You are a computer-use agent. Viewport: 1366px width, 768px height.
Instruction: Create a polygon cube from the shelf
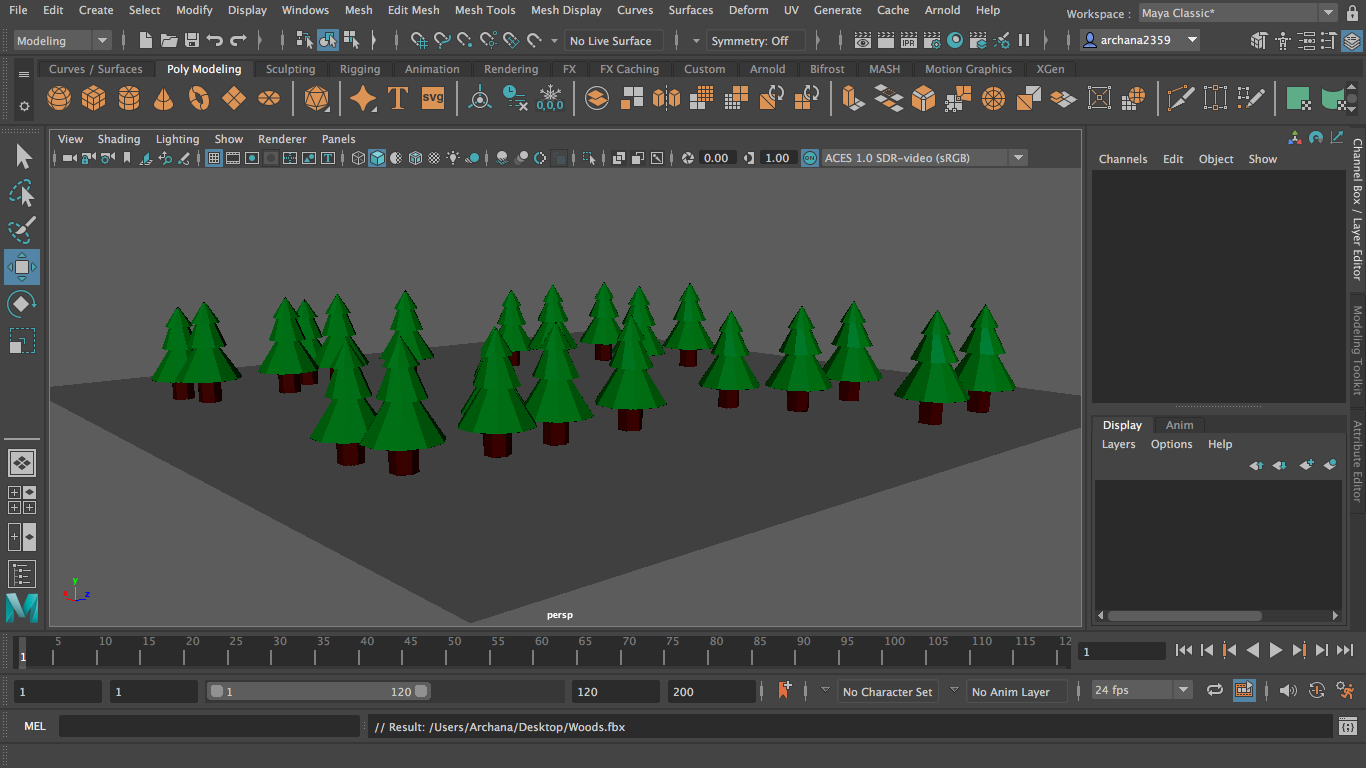click(94, 98)
